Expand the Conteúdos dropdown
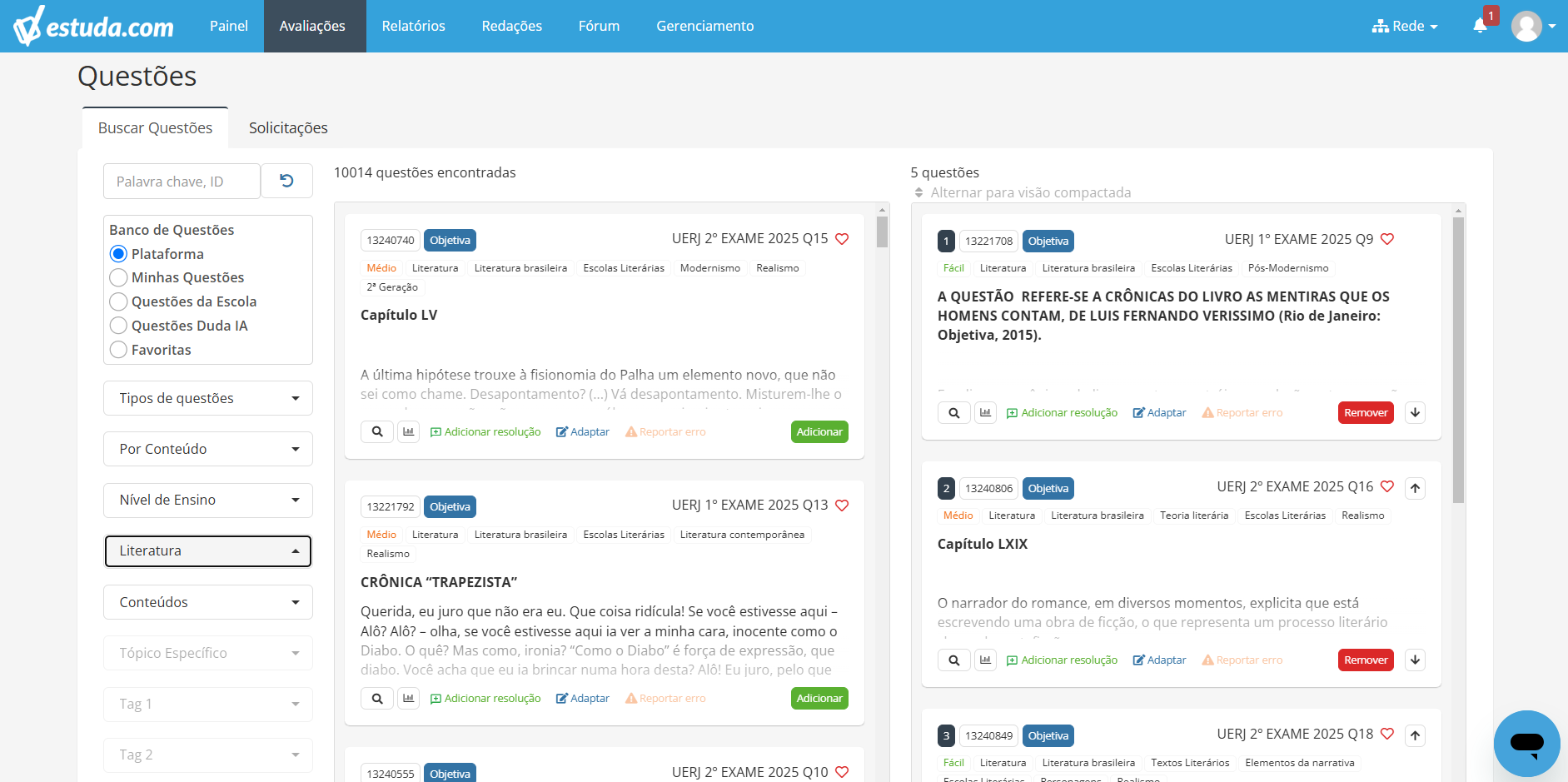Viewport: 1568px width, 782px height. 208,602
